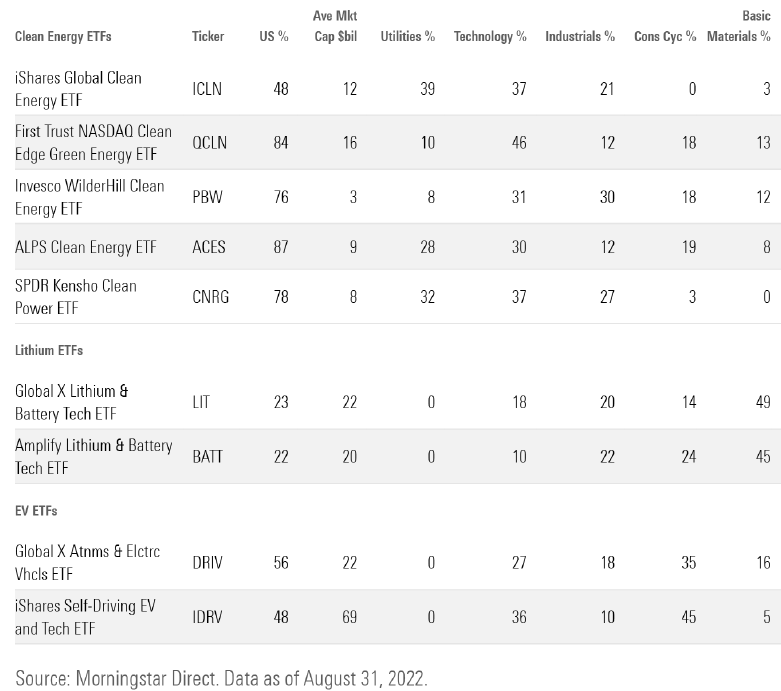Click Amplify Lithium & Battery Tech ETF name
Image resolution: width=781 pixels, height=691 pixels.
coord(93,456)
